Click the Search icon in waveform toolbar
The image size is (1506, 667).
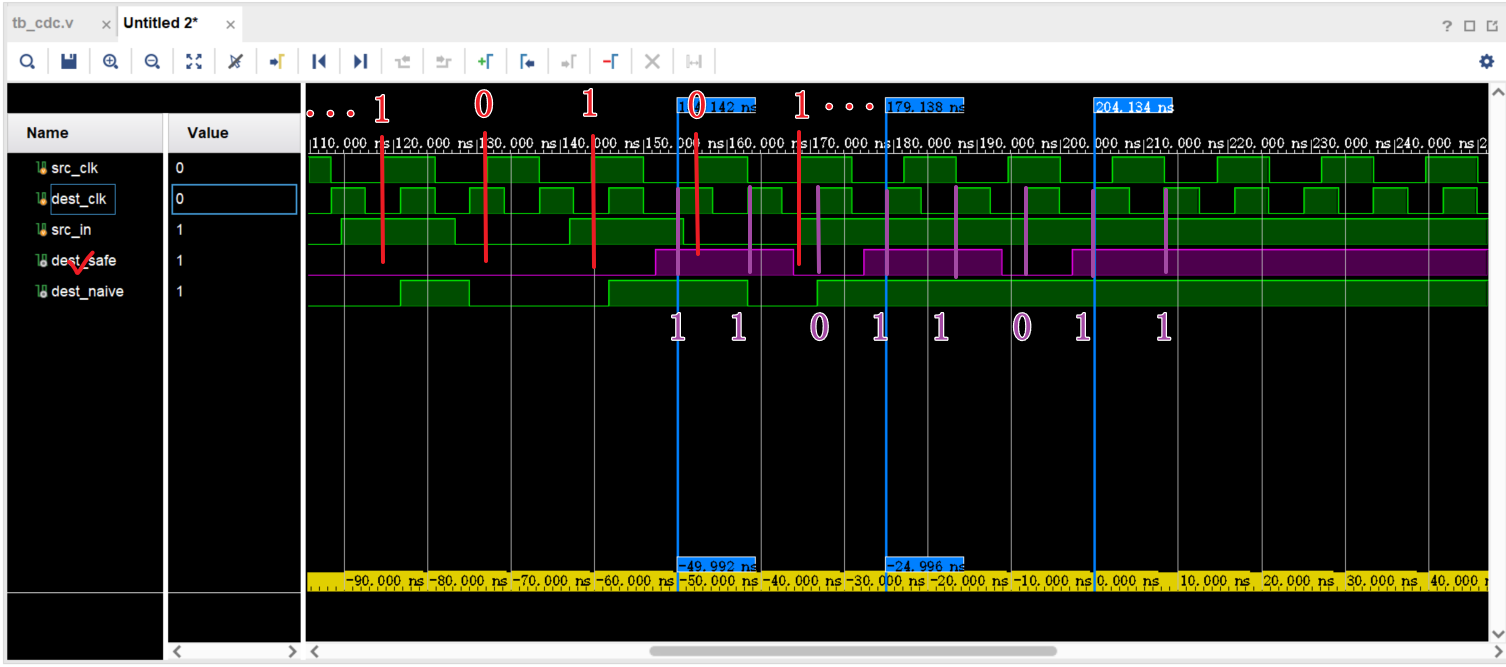(27, 62)
